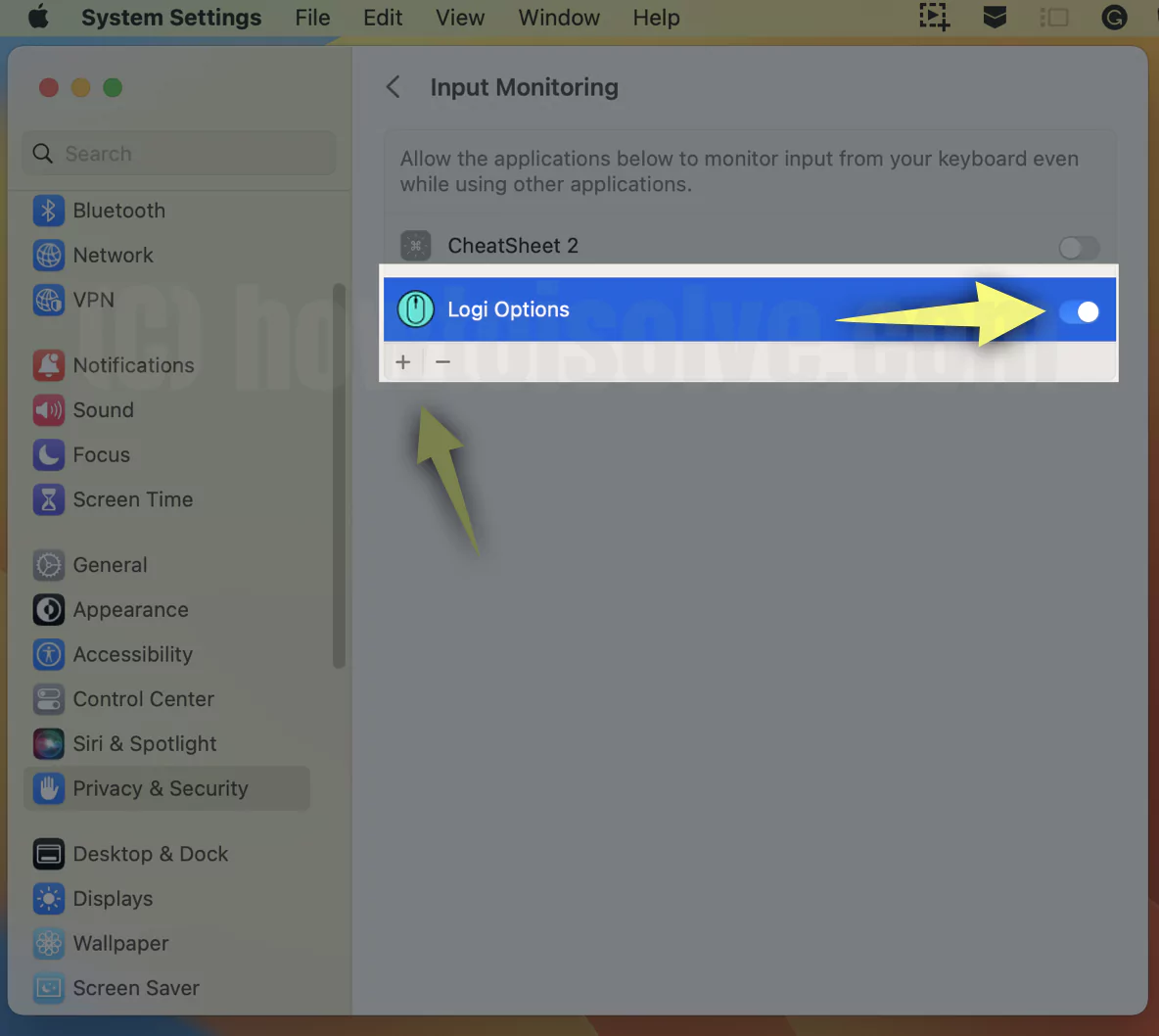Zoom the window with the green button
This screenshot has width=1159, height=1036.
pos(113,88)
